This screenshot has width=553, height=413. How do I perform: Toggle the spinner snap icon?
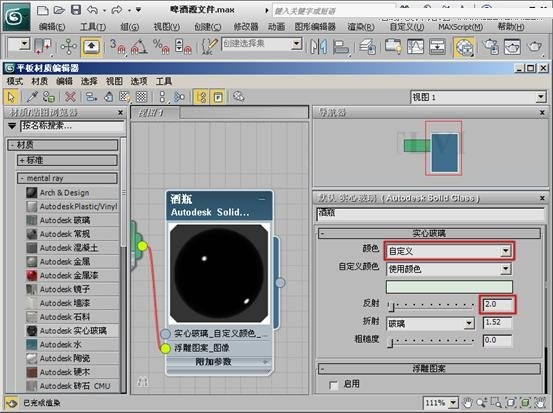tap(183, 47)
